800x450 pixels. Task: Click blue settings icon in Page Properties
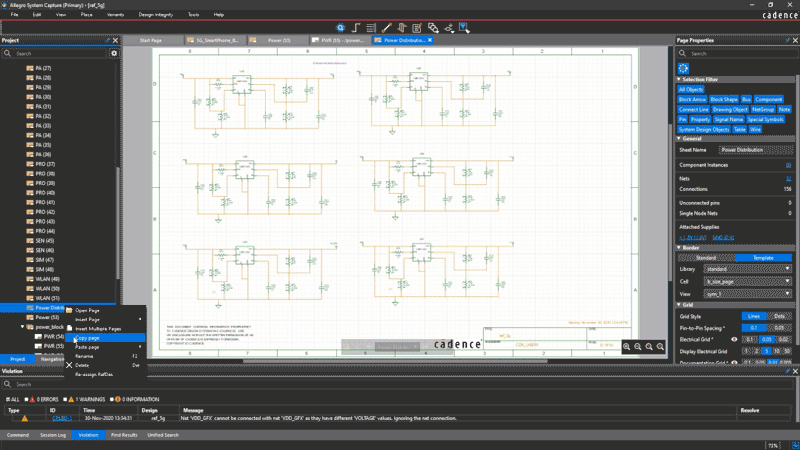coord(683,68)
